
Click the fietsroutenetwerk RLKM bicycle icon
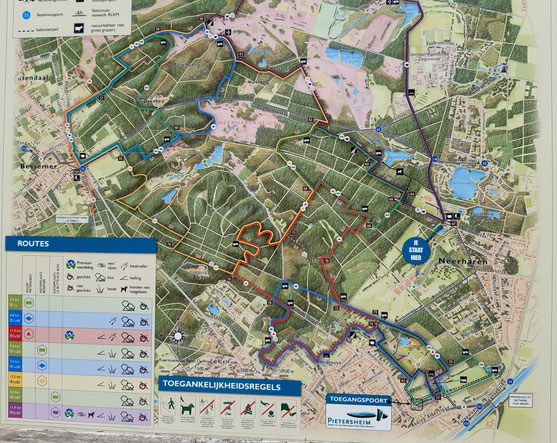(79, 13)
